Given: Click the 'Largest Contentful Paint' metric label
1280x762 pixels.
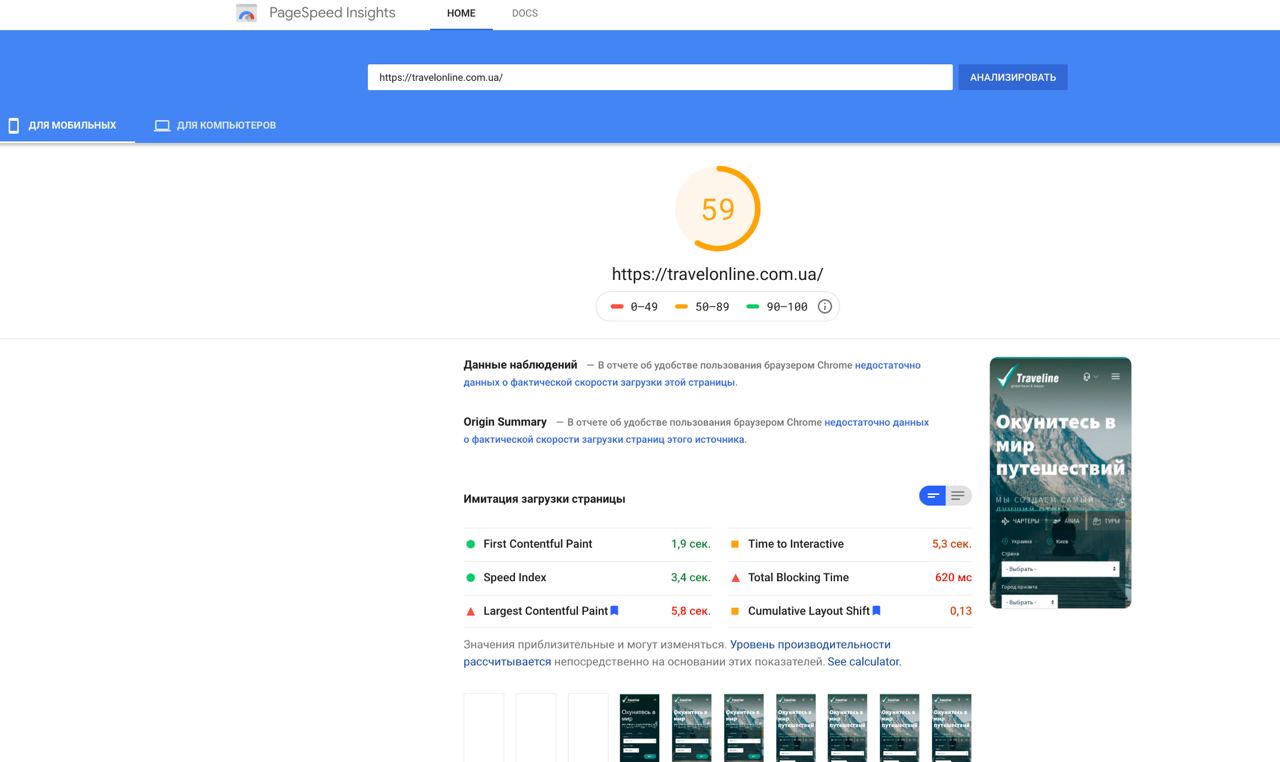Looking at the screenshot, I should coord(546,611).
